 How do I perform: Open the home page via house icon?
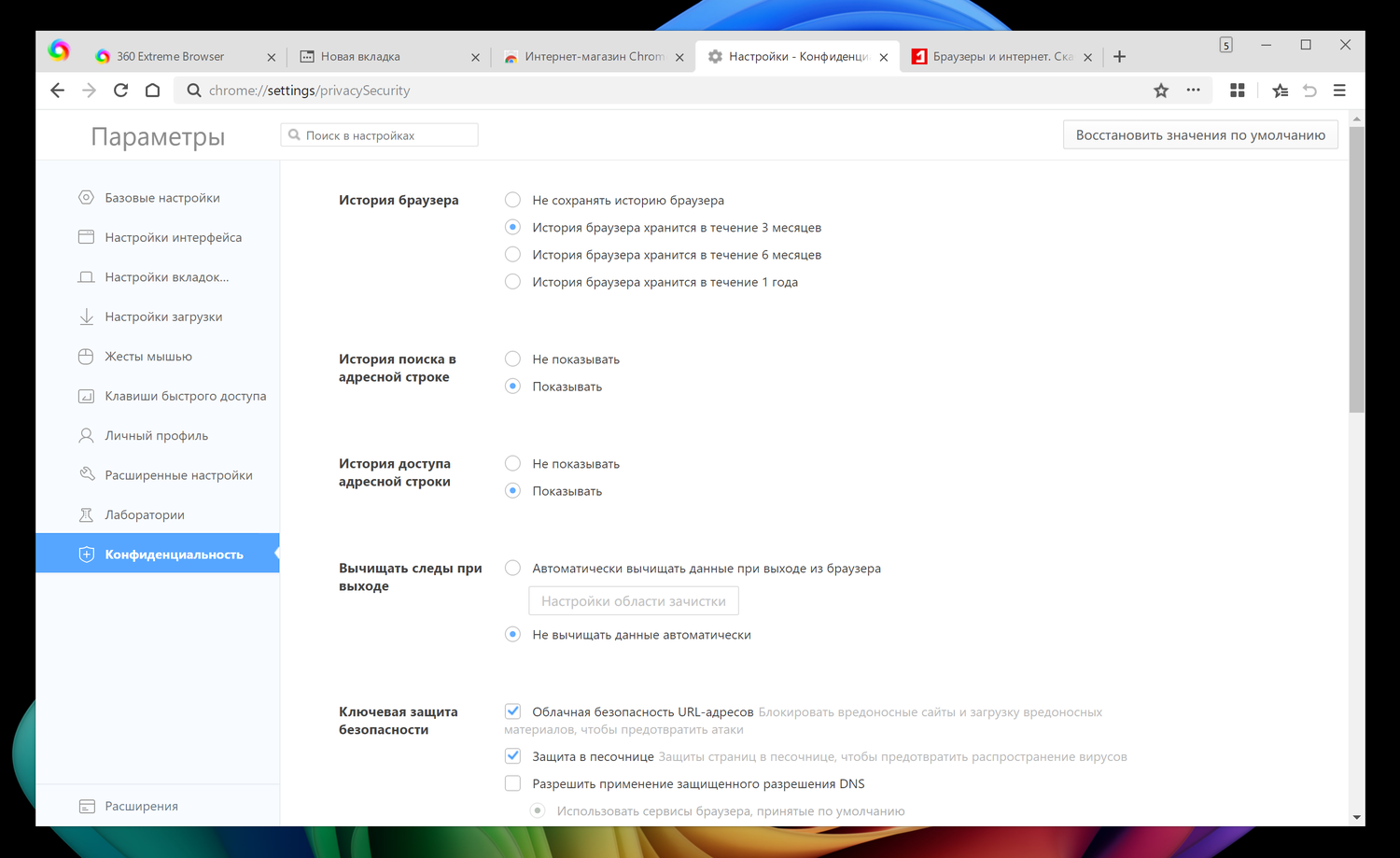(153, 91)
